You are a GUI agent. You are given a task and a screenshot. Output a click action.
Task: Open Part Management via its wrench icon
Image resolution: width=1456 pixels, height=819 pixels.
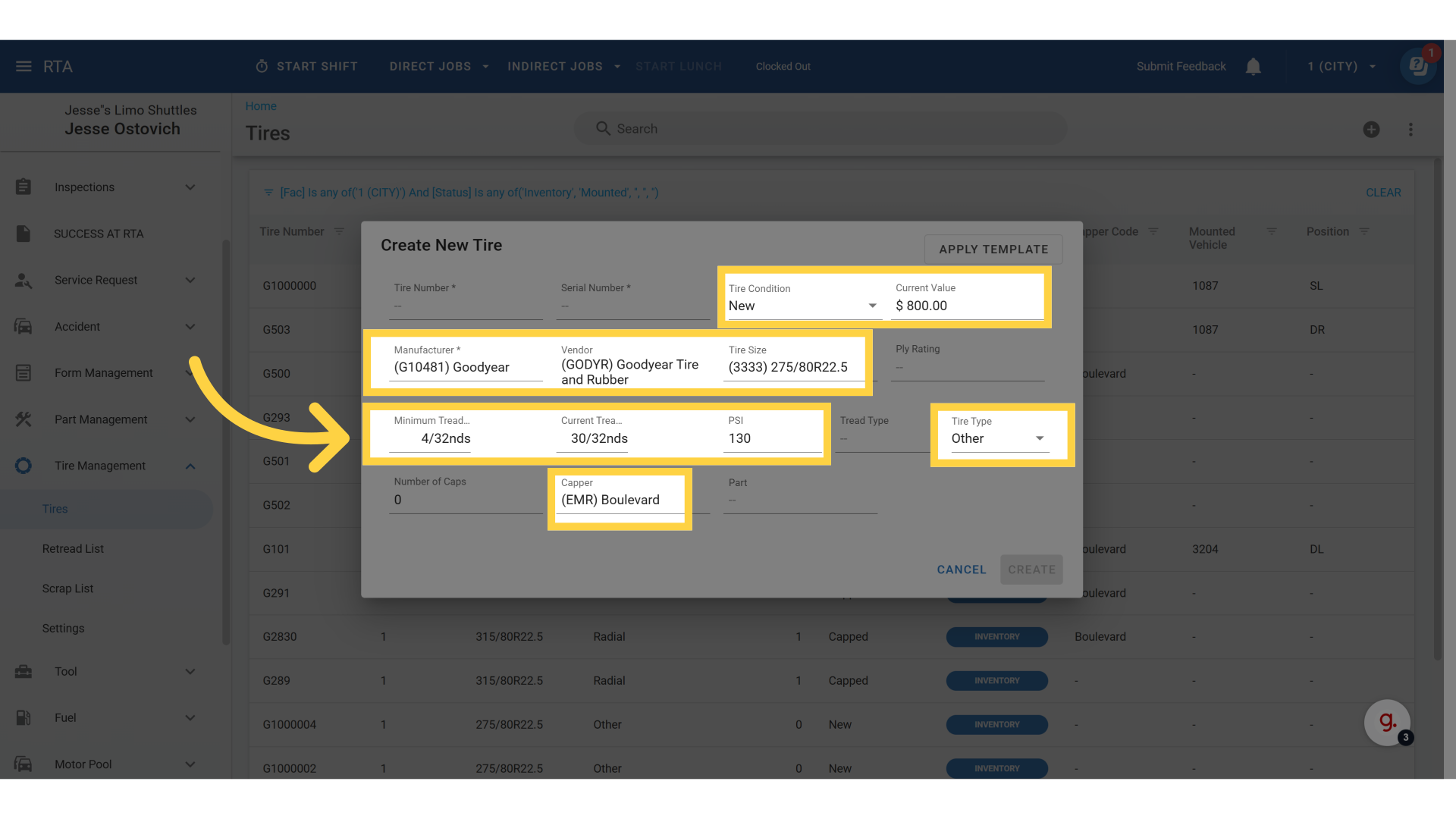click(x=24, y=419)
